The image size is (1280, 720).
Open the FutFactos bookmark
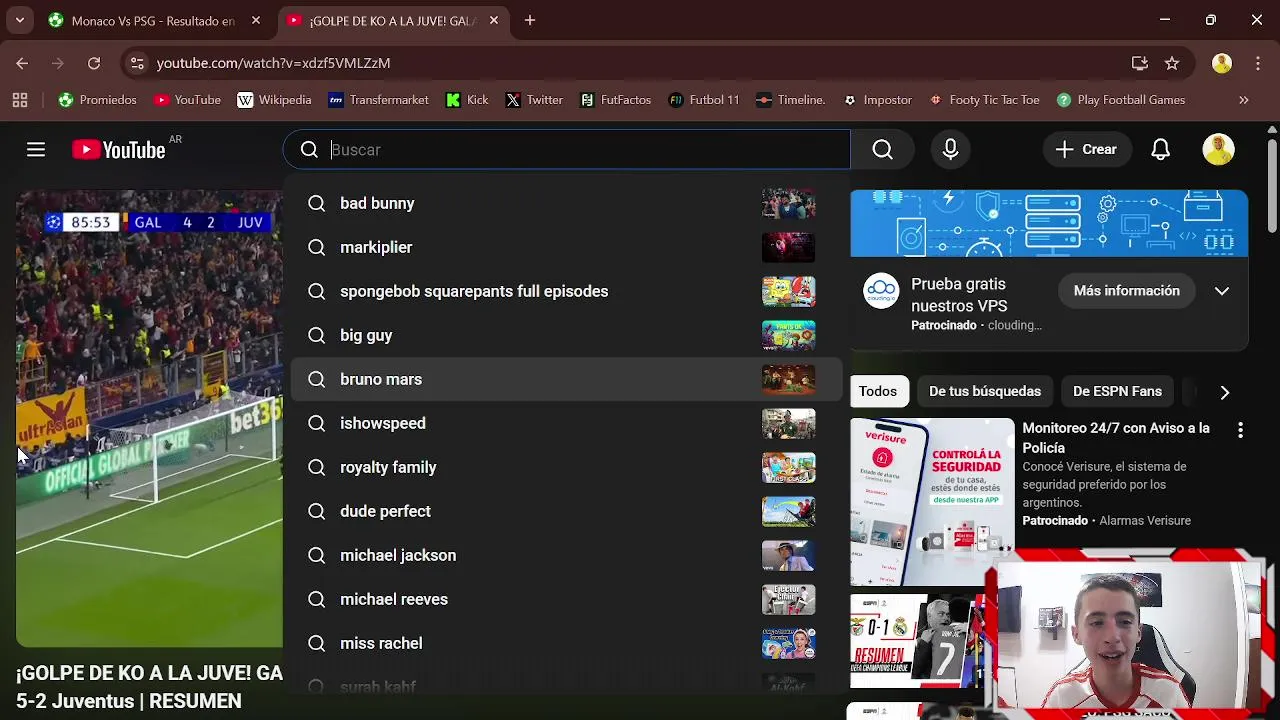point(615,100)
